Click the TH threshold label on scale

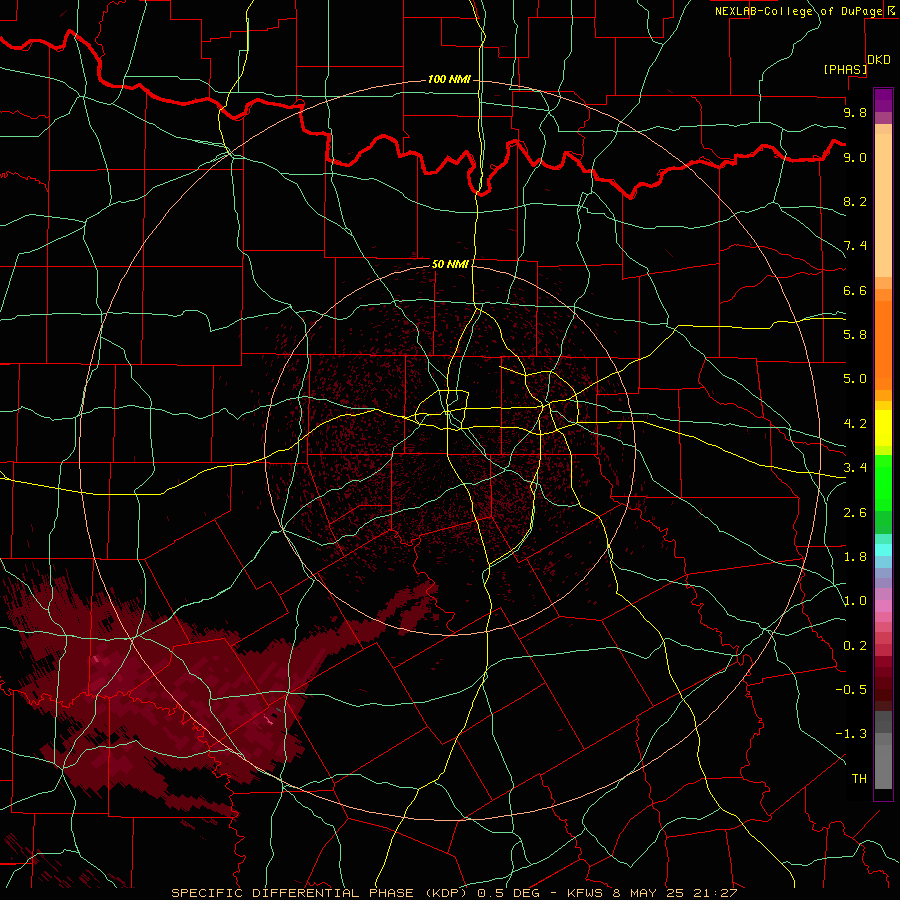[x=859, y=779]
